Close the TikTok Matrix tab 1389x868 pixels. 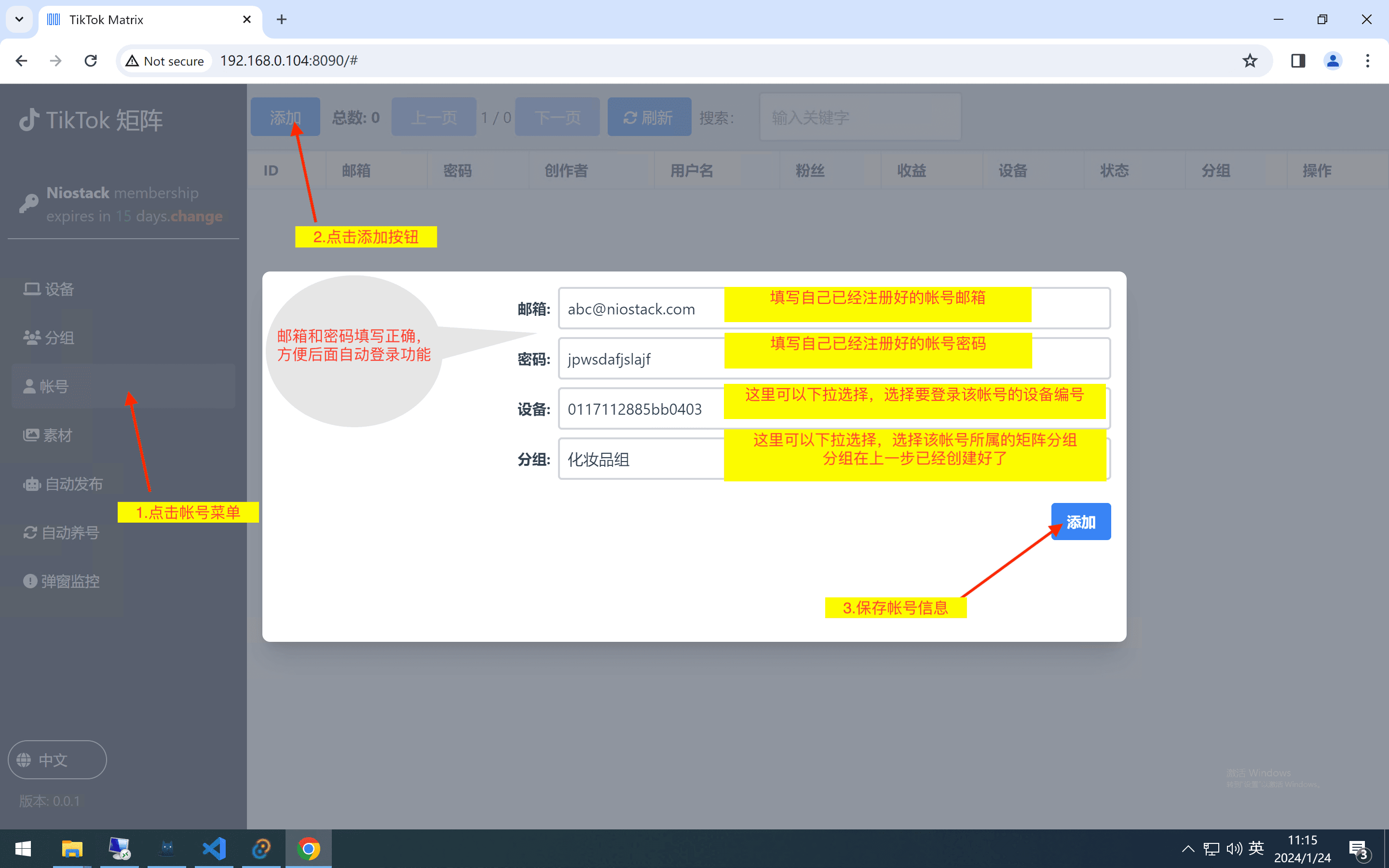click(247, 19)
